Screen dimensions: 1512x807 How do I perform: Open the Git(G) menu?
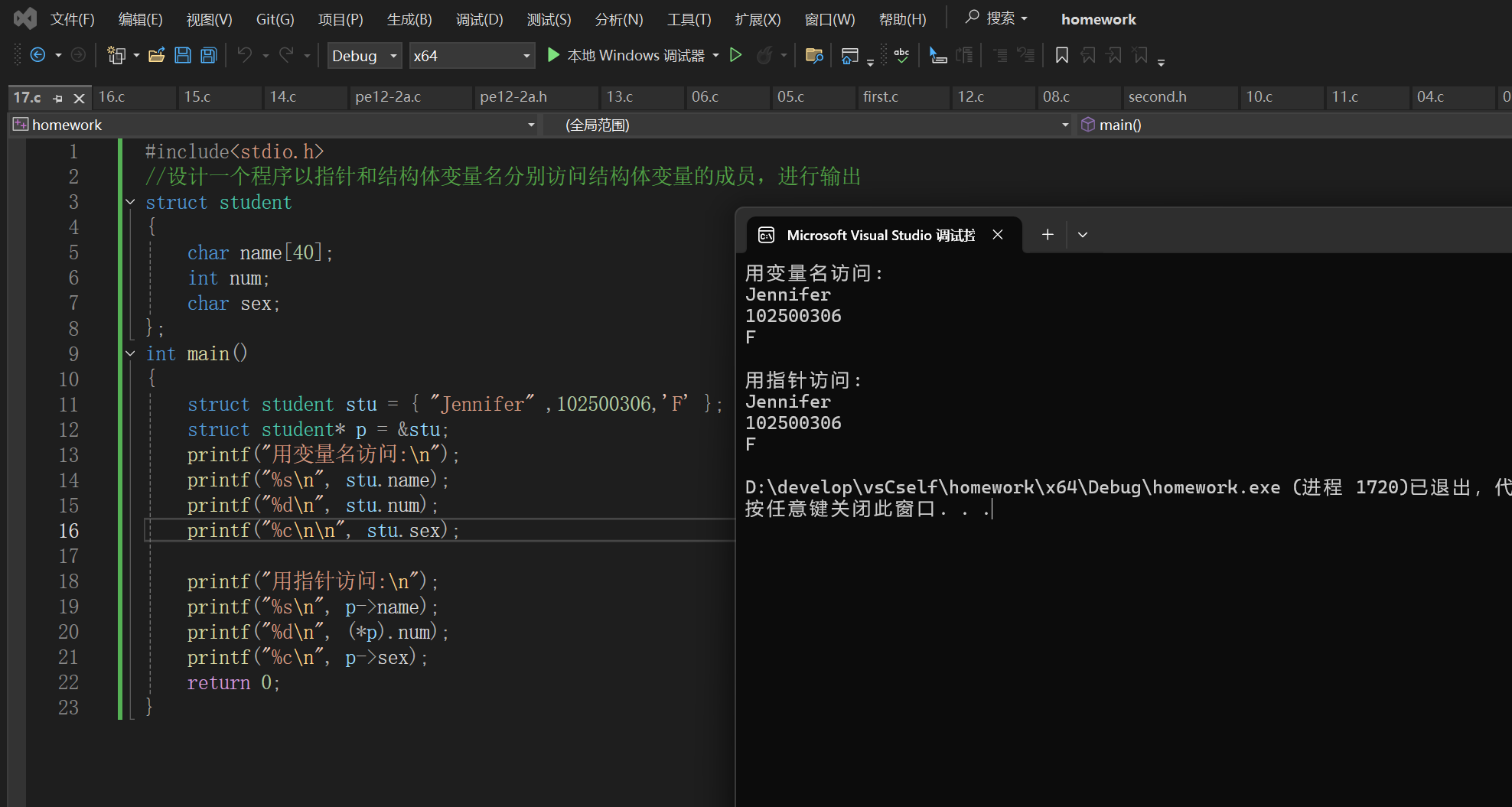click(275, 19)
